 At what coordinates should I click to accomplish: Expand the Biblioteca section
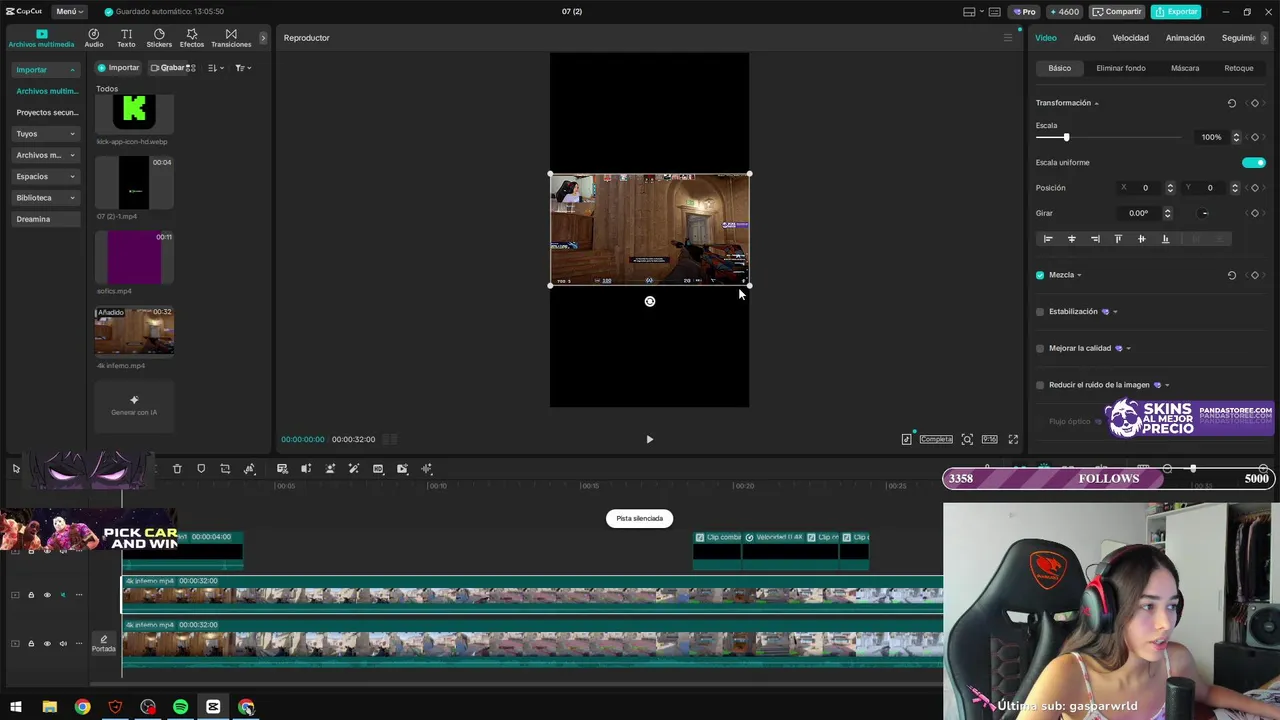pos(46,198)
